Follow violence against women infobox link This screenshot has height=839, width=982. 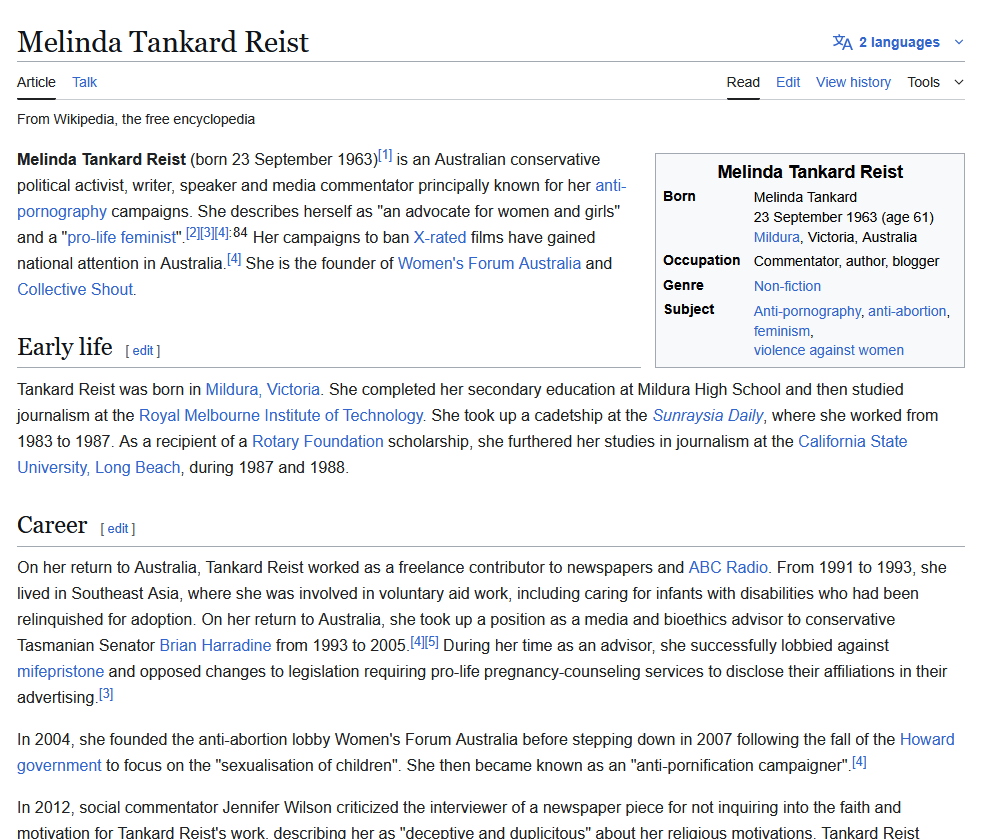click(829, 350)
